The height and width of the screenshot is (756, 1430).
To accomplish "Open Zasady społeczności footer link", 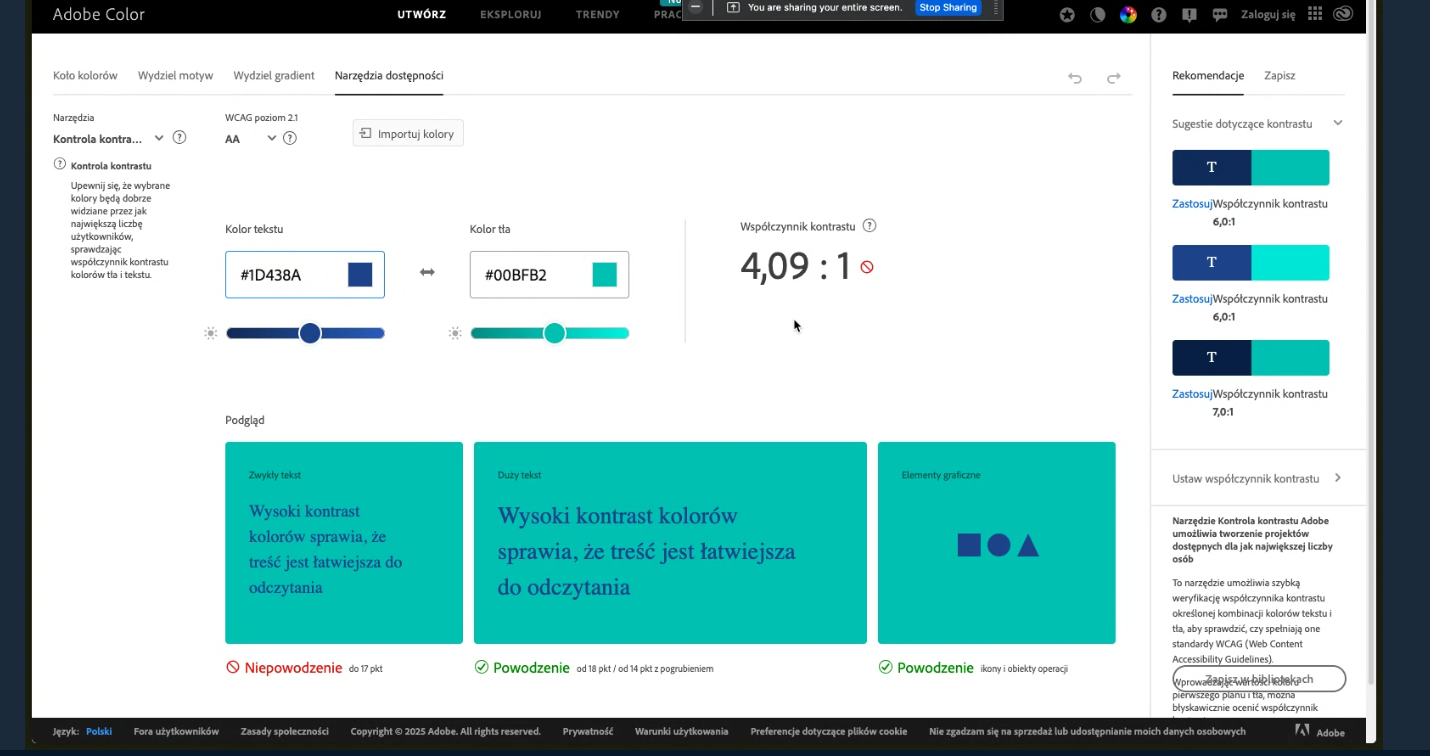I will [x=285, y=731].
